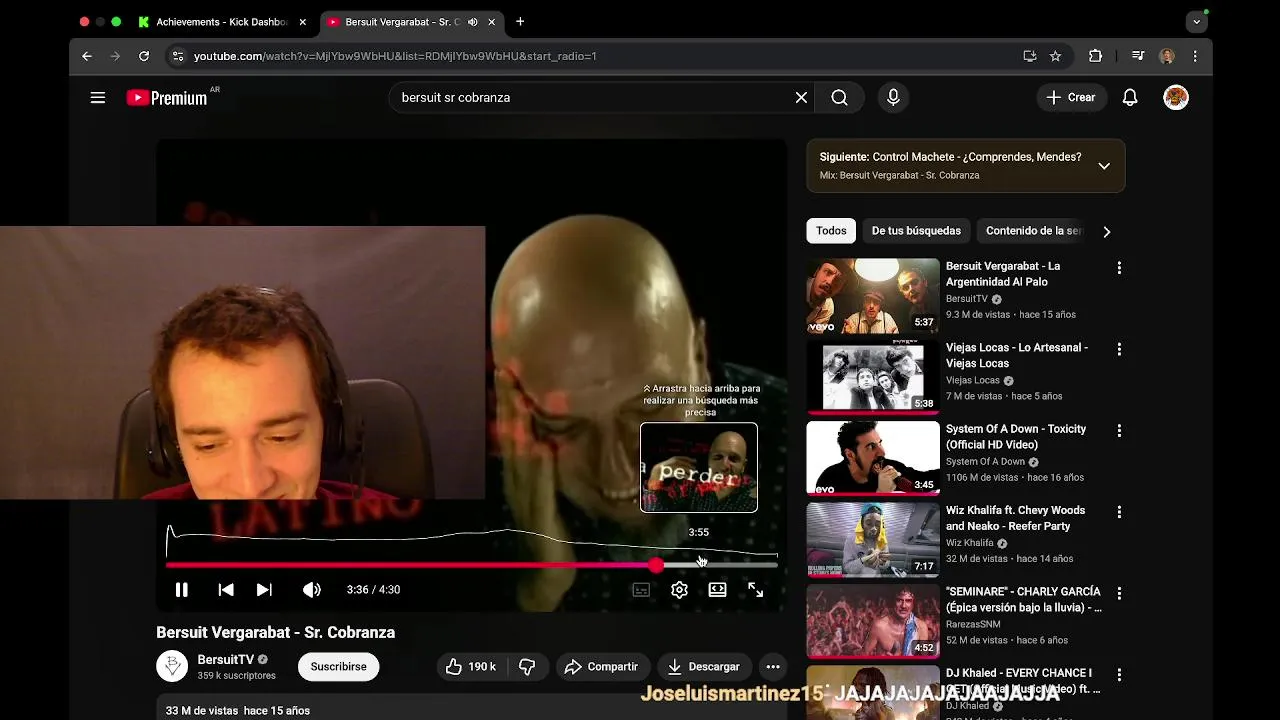Open YouTube notifications bell

tap(1130, 97)
